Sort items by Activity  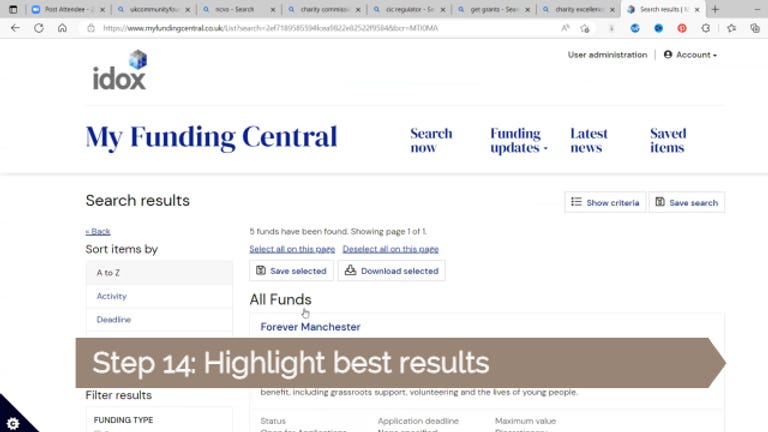tap(159, 296)
